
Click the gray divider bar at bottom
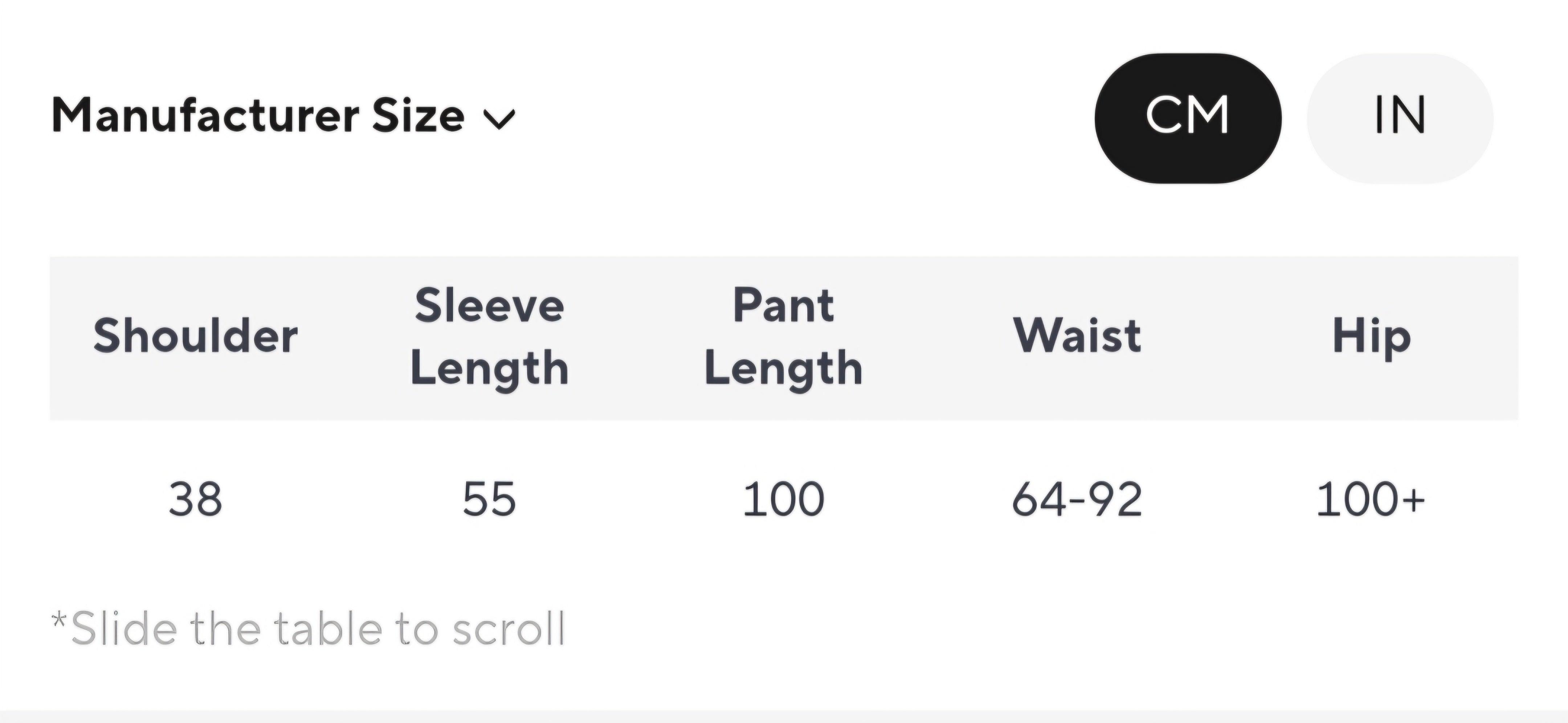(784, 716)
